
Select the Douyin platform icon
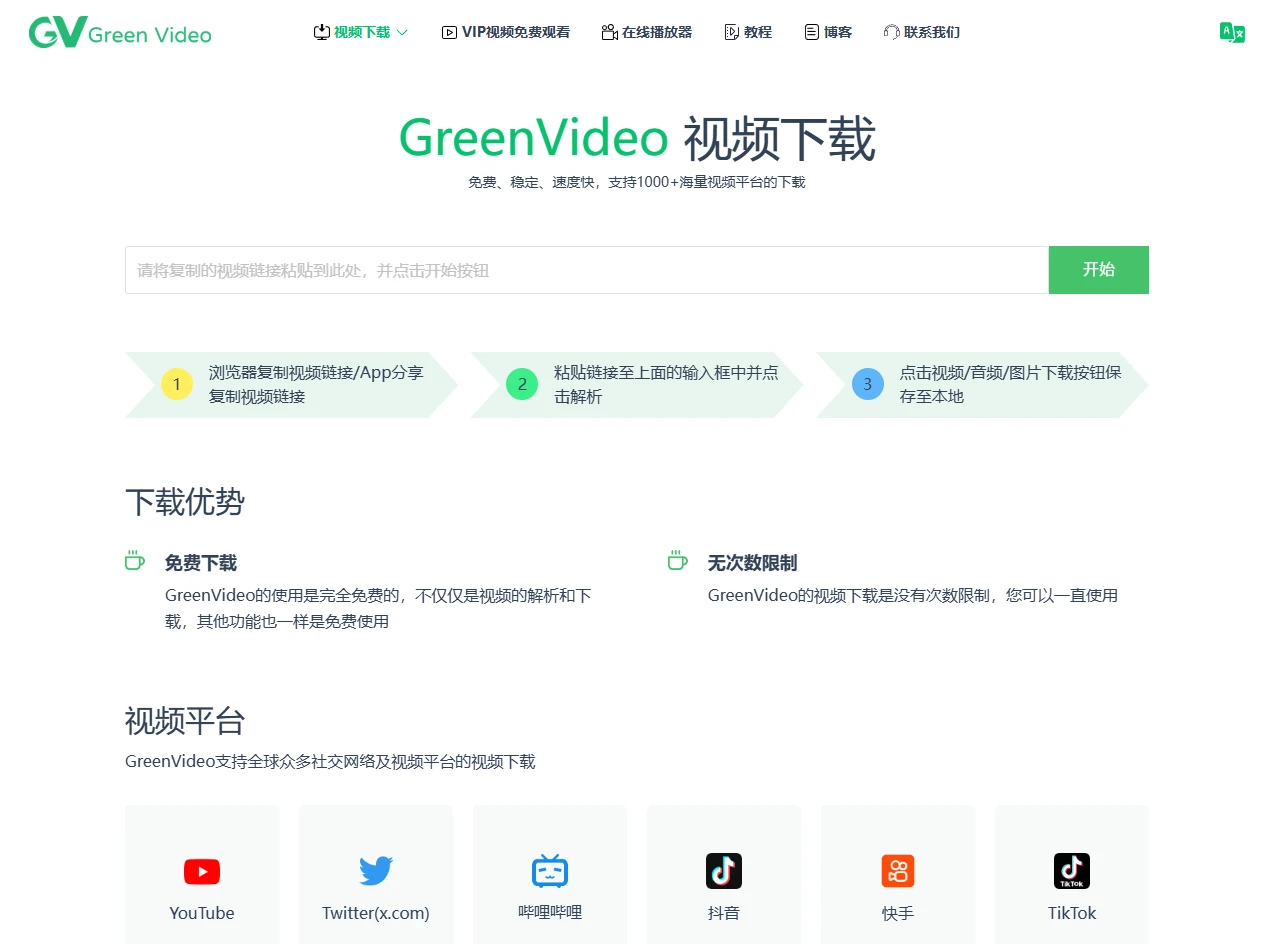724,871
